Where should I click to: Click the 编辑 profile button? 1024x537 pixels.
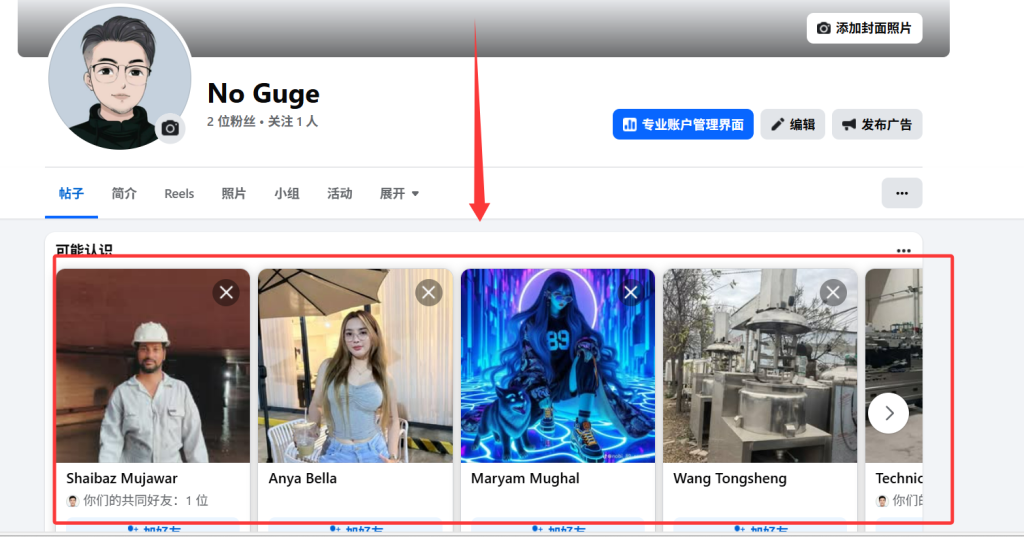pyautogui.click(x=792, y=125)
